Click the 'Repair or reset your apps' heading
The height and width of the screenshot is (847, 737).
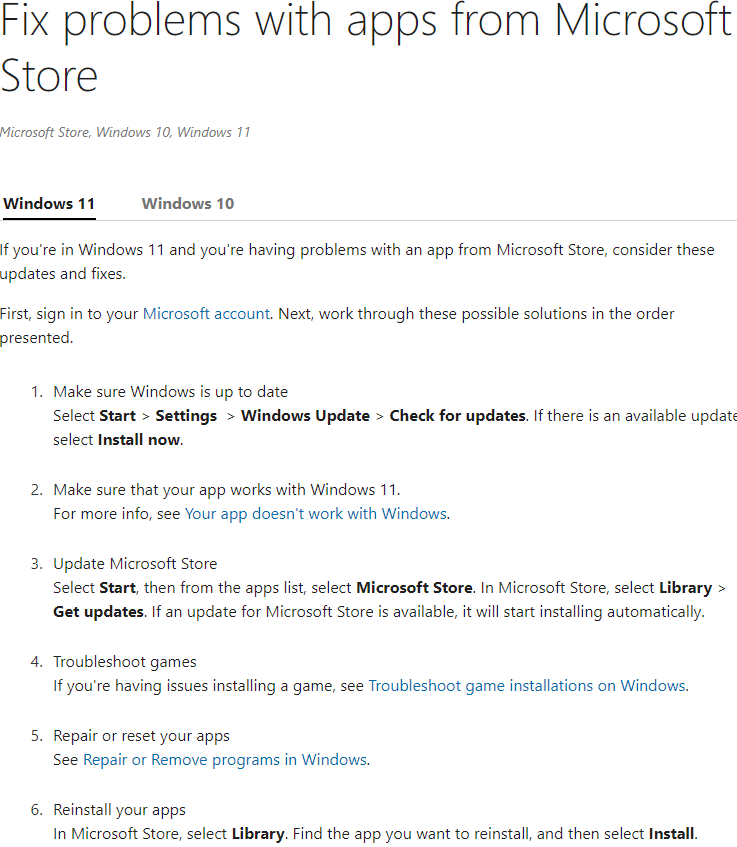(x=141, y=736)
